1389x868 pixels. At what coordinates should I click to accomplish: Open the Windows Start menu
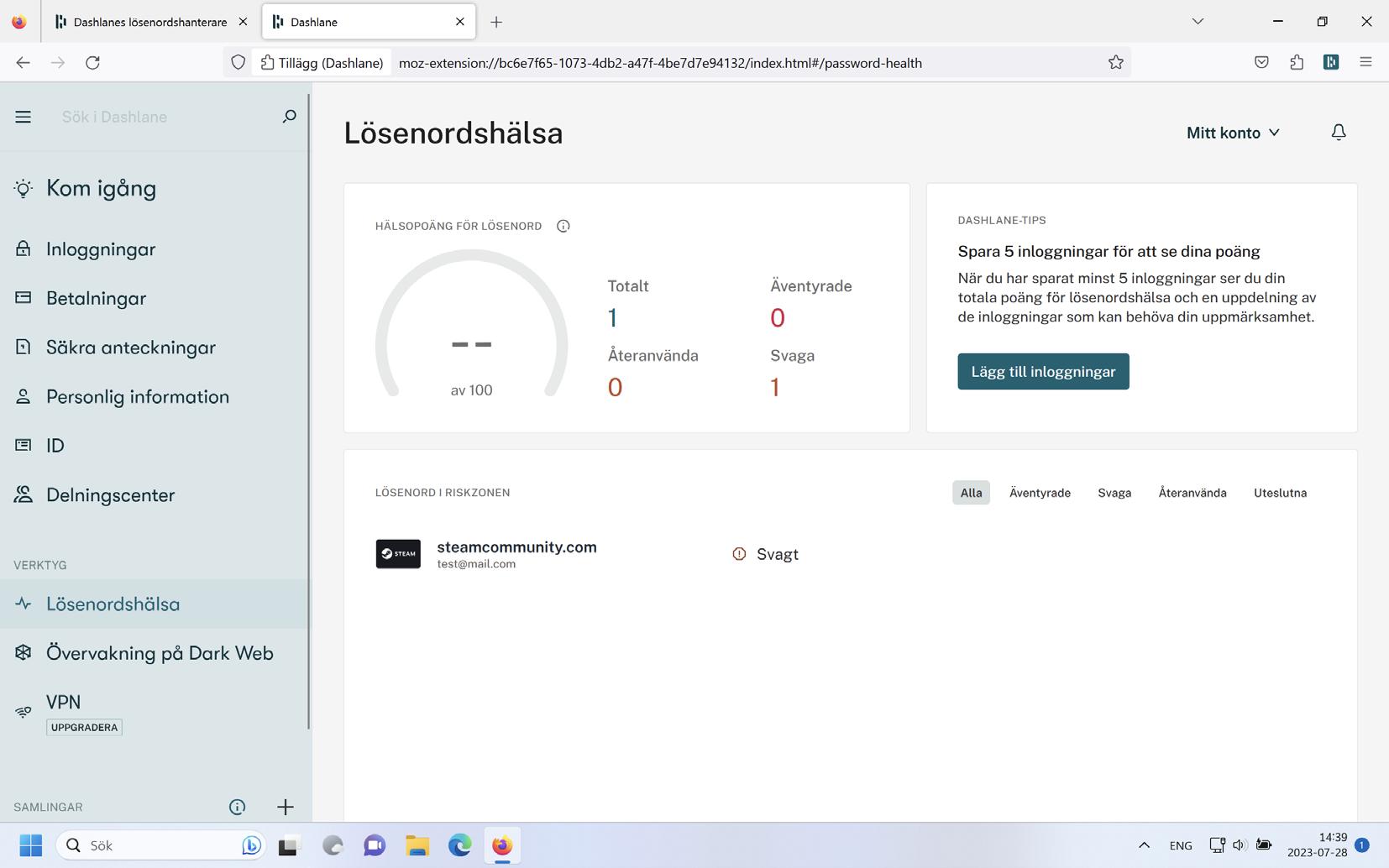point(31,845)
